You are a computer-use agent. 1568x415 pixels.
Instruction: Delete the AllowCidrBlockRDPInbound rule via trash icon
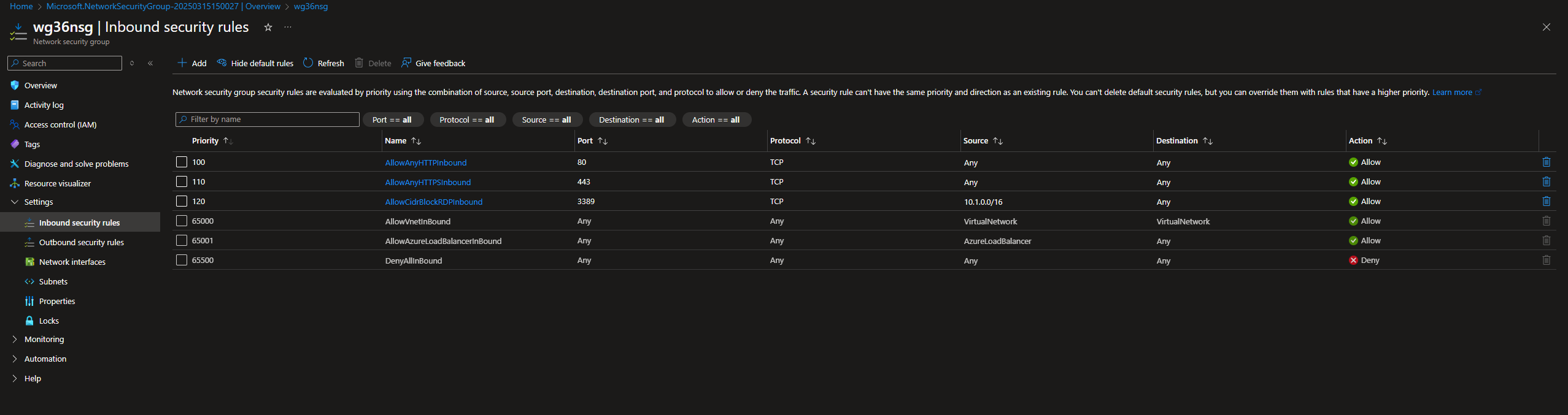1546,202
